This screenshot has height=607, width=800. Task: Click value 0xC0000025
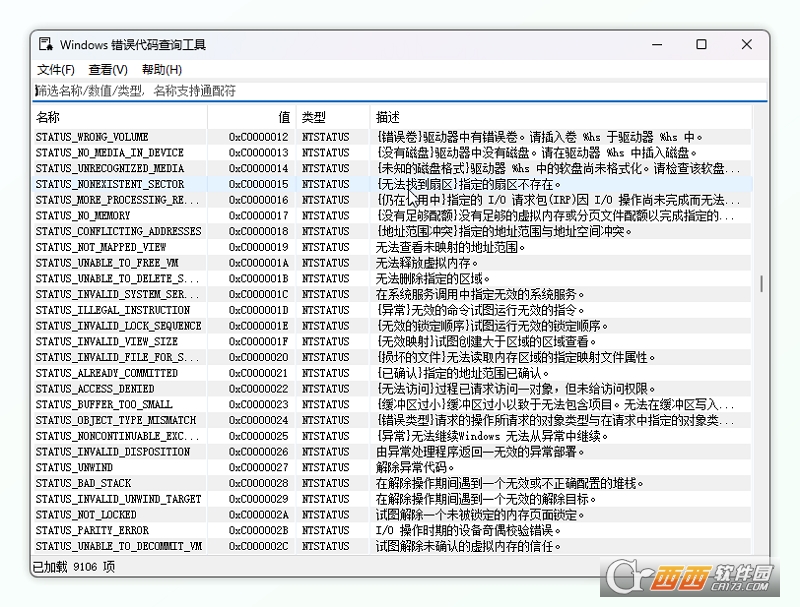tap(258, 437)
